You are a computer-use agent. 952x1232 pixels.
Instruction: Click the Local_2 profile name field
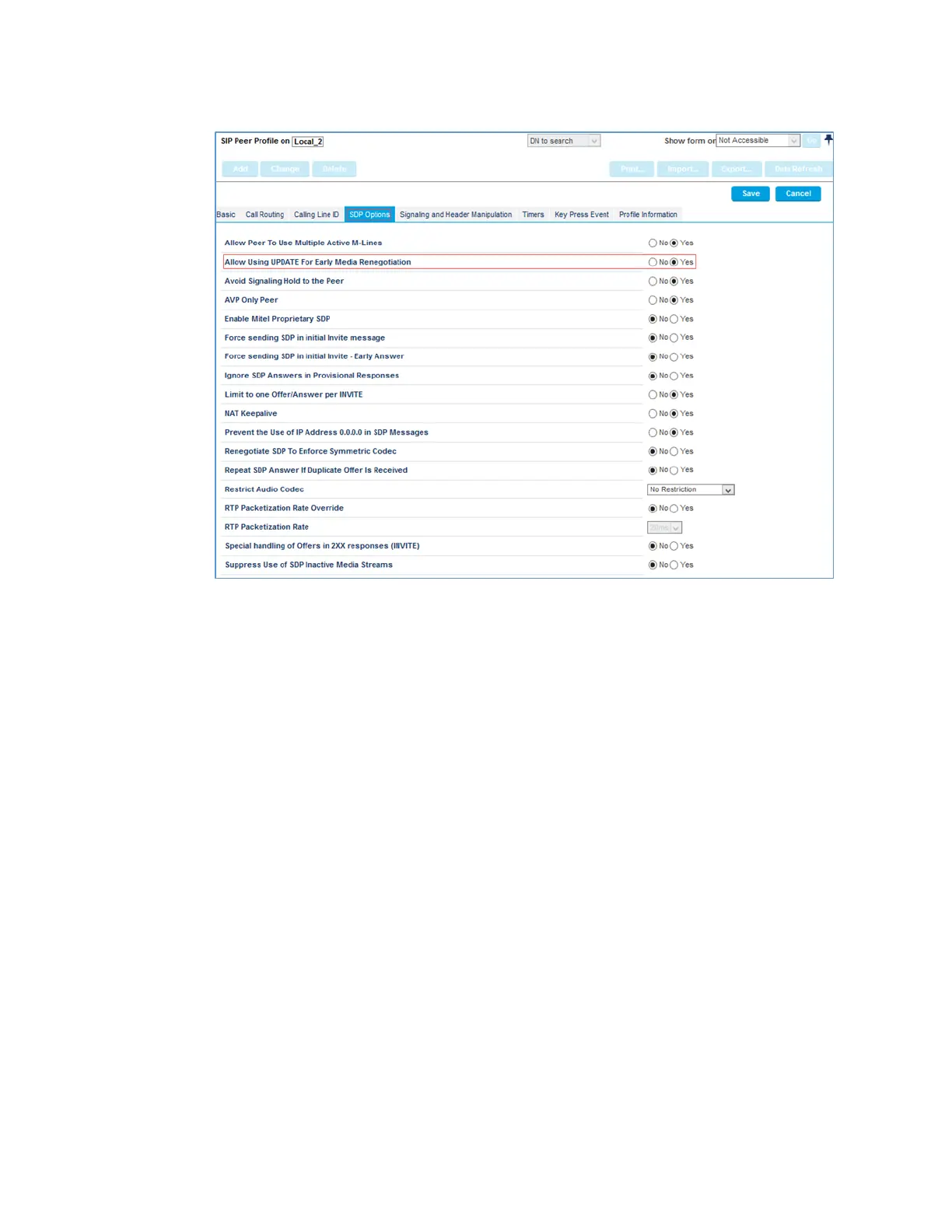(x=308, y=142)
